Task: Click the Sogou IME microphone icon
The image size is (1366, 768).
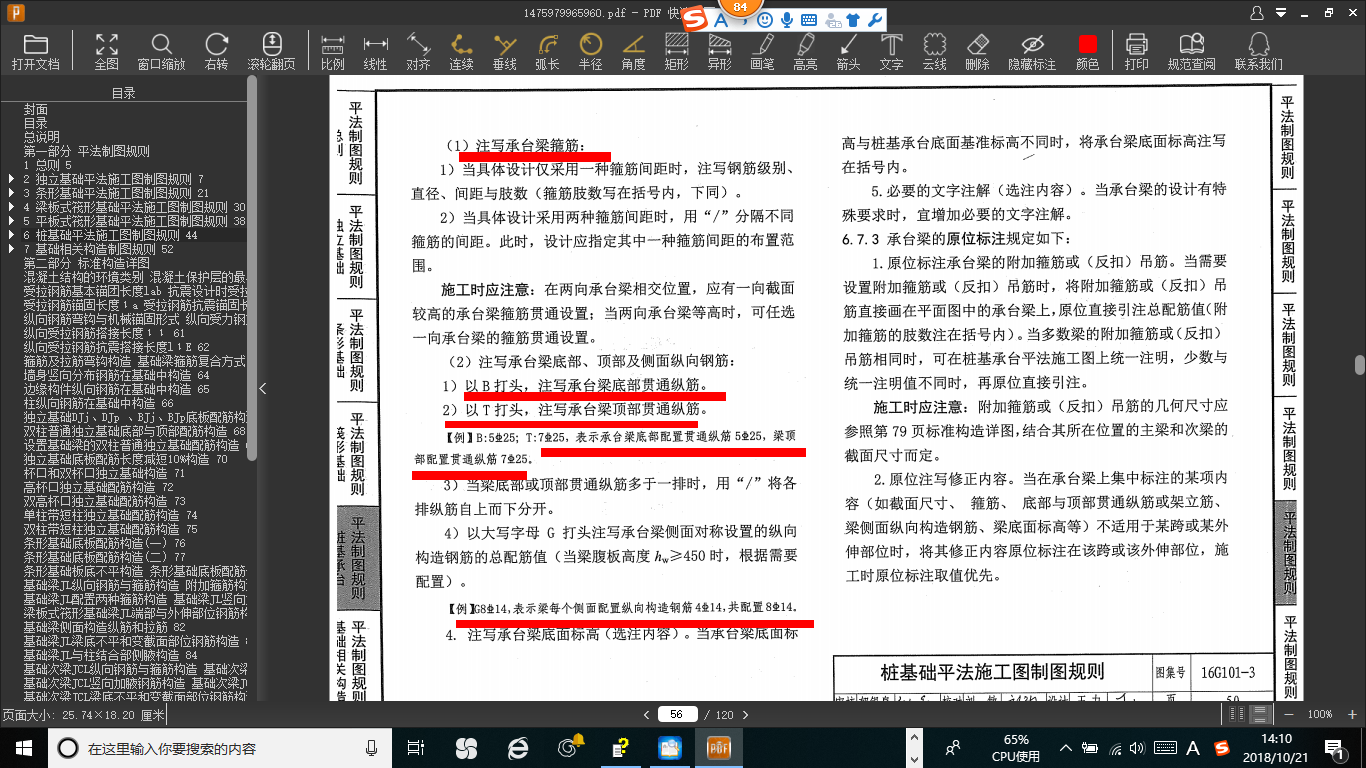Action: coord(787,19)
